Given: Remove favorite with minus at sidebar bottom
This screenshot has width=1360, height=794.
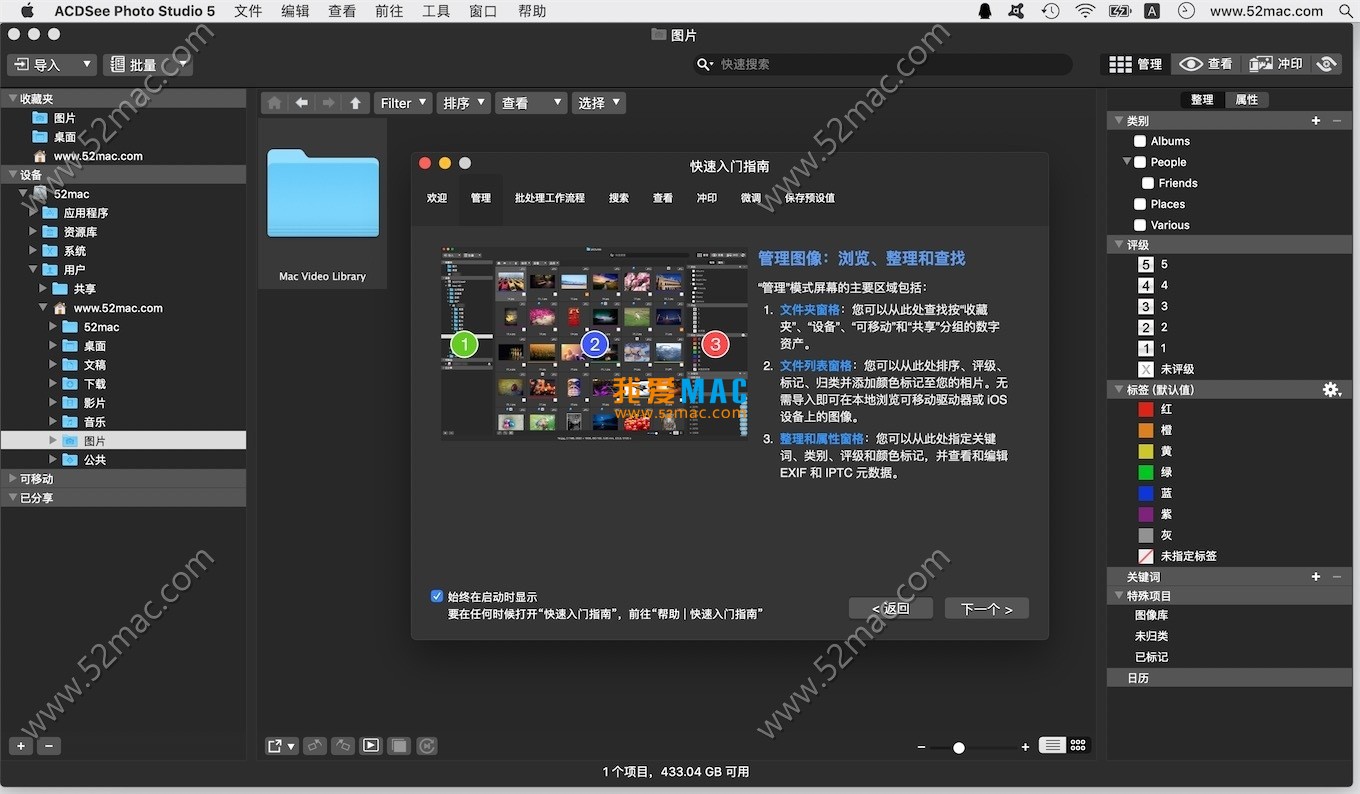Looking at the screenshot, I should pos(49,746).
